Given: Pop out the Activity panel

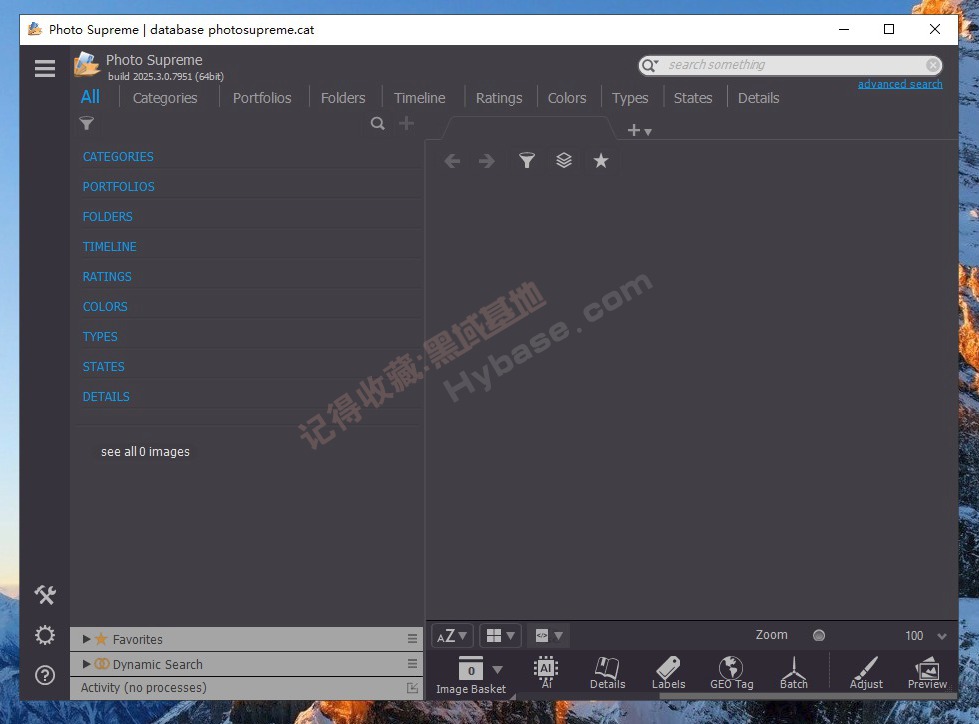Looking at the screenshot, I should 412,688.
